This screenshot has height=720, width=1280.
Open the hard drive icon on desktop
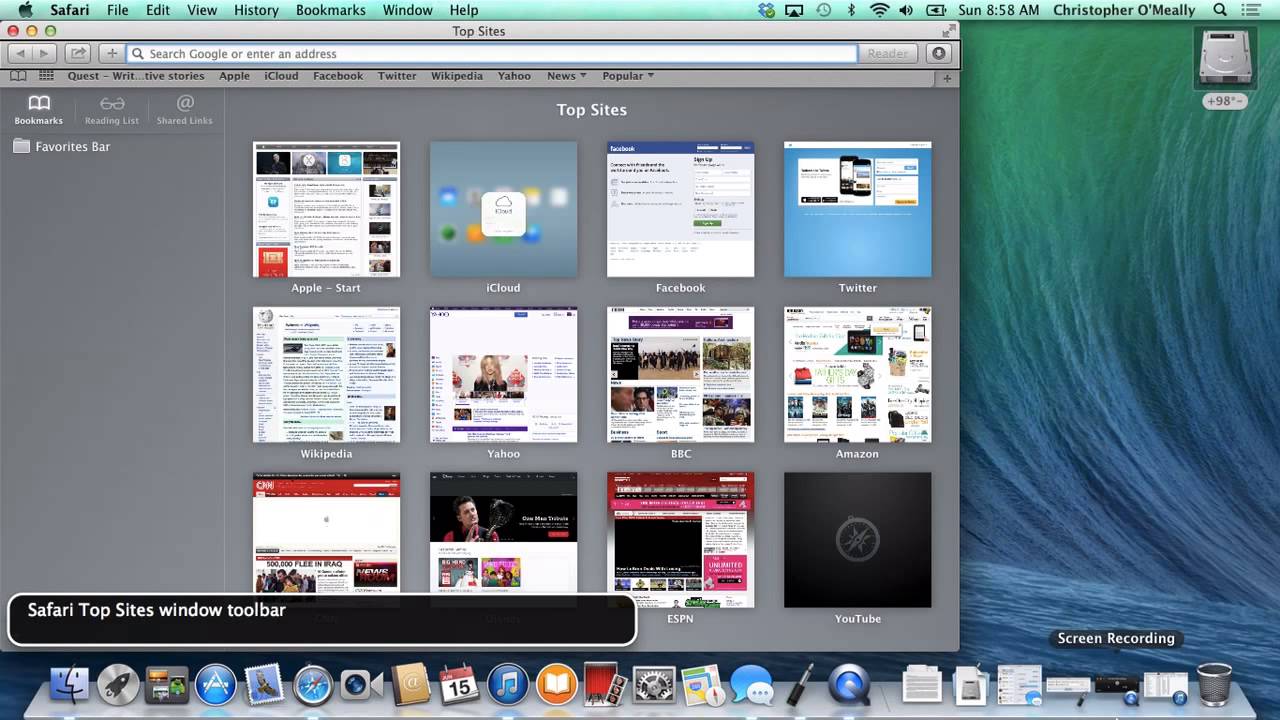click(x=1225, y=57)
